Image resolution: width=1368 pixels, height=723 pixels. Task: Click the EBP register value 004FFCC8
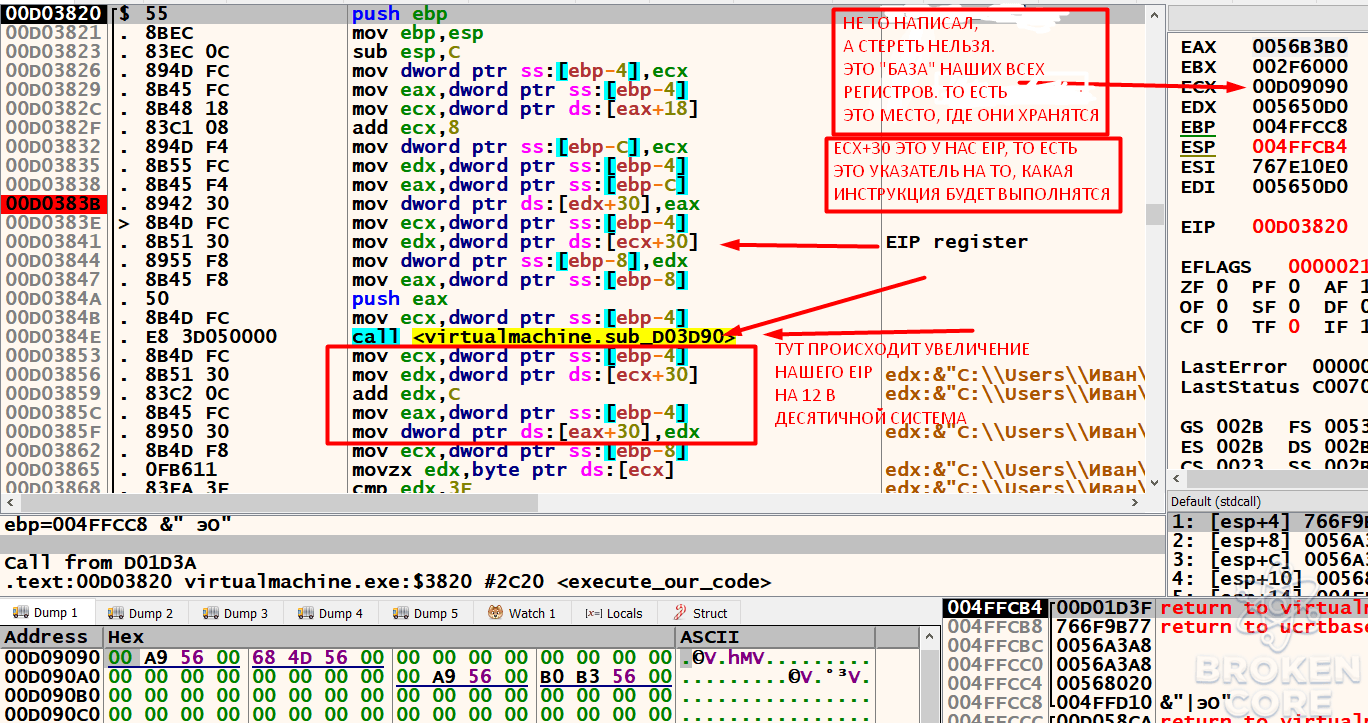pyautogui.click(x=1300, y=127)
